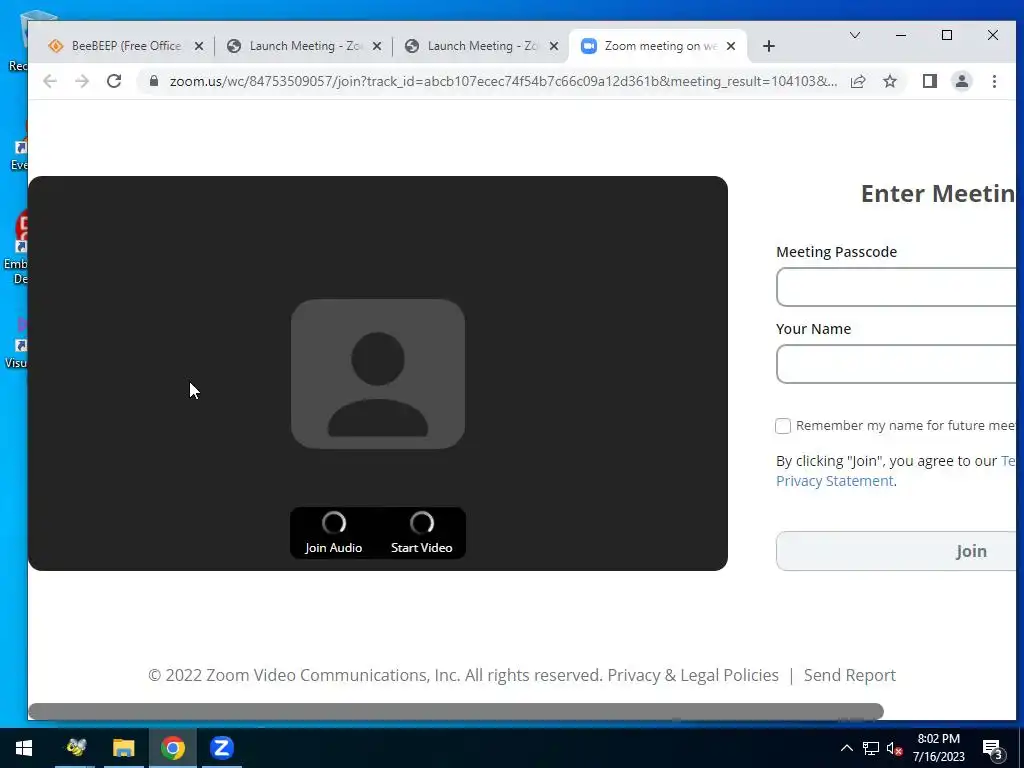Open the notification center icon
The width and height of the screenshot is (1024, 768).
(x=992, y=749)
